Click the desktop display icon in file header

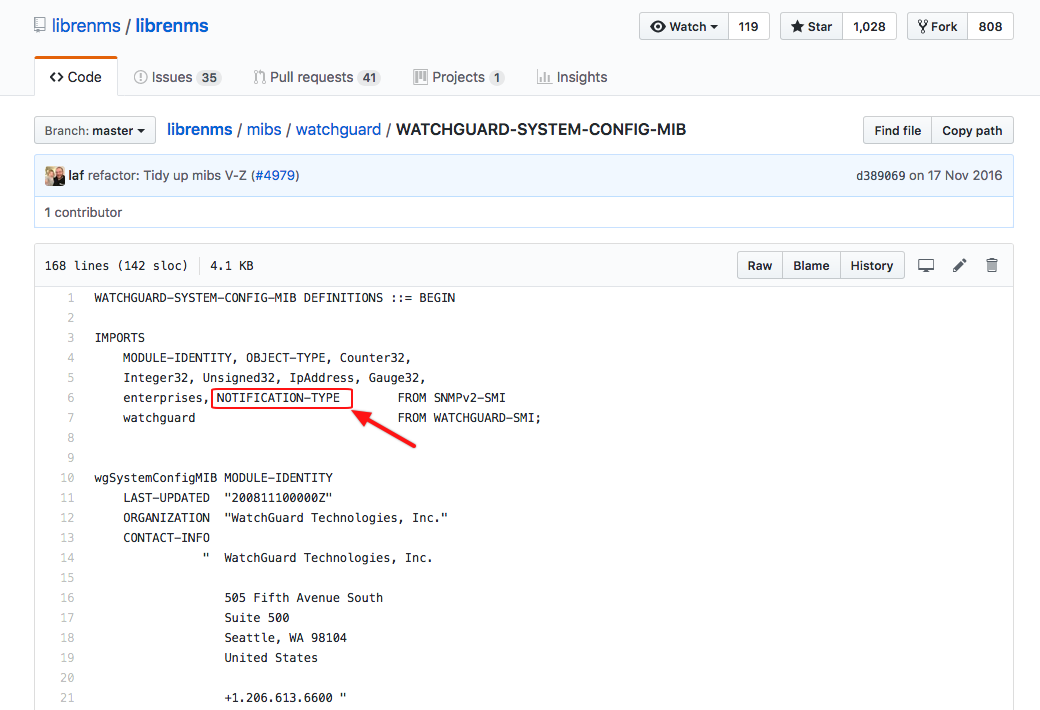tap(926, 265)
